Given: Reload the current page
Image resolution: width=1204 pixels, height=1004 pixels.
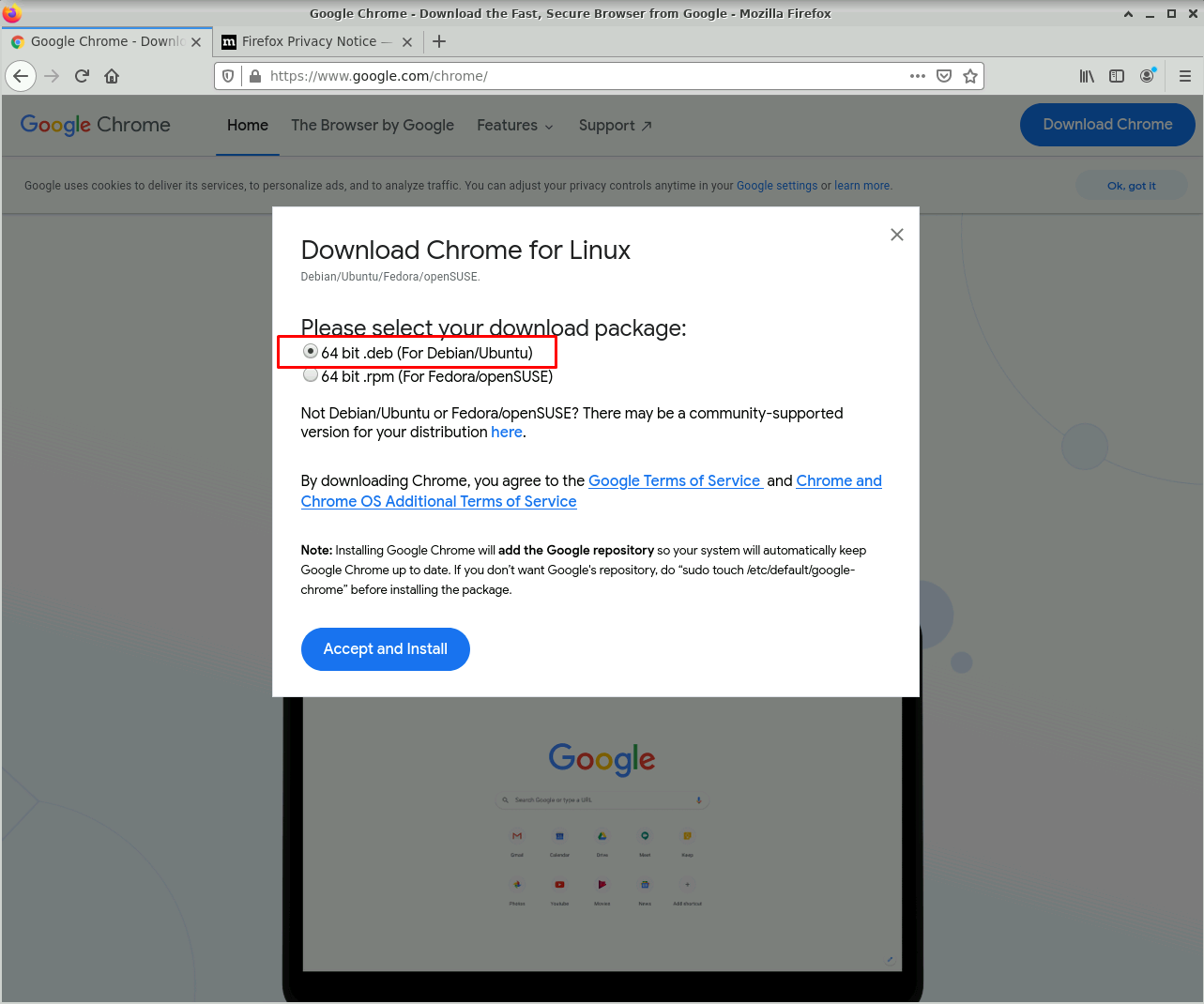Looking at the screenshot, I should pyautogui.click(x=82, y=76).
